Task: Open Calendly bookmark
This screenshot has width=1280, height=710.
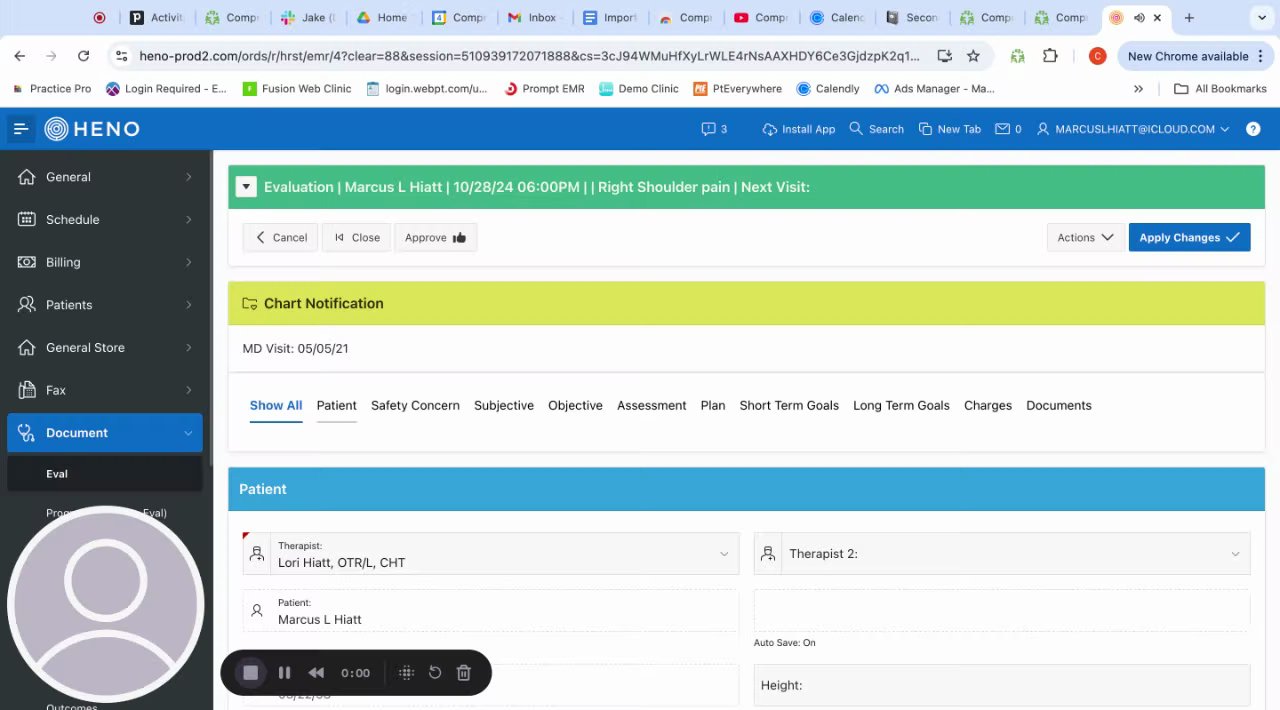Action: pos(828,89)
